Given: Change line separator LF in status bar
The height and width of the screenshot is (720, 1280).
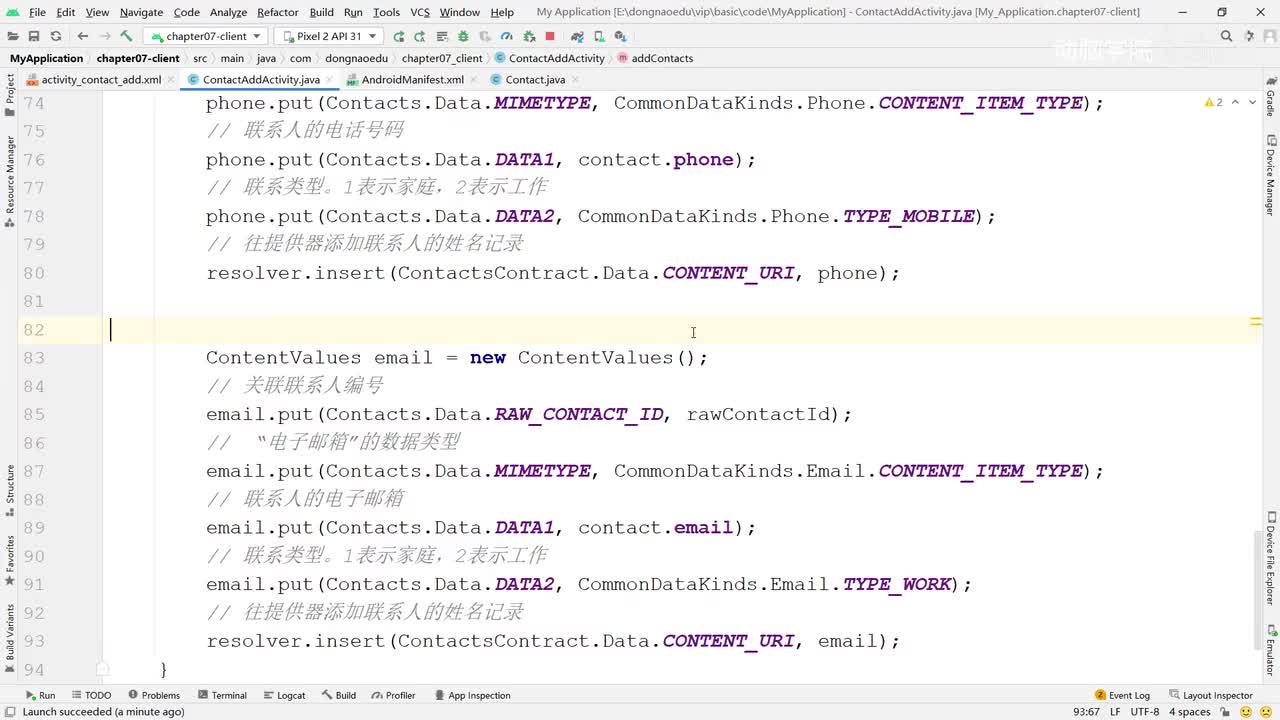Looking at the screenshot, I should (1116, 712).
